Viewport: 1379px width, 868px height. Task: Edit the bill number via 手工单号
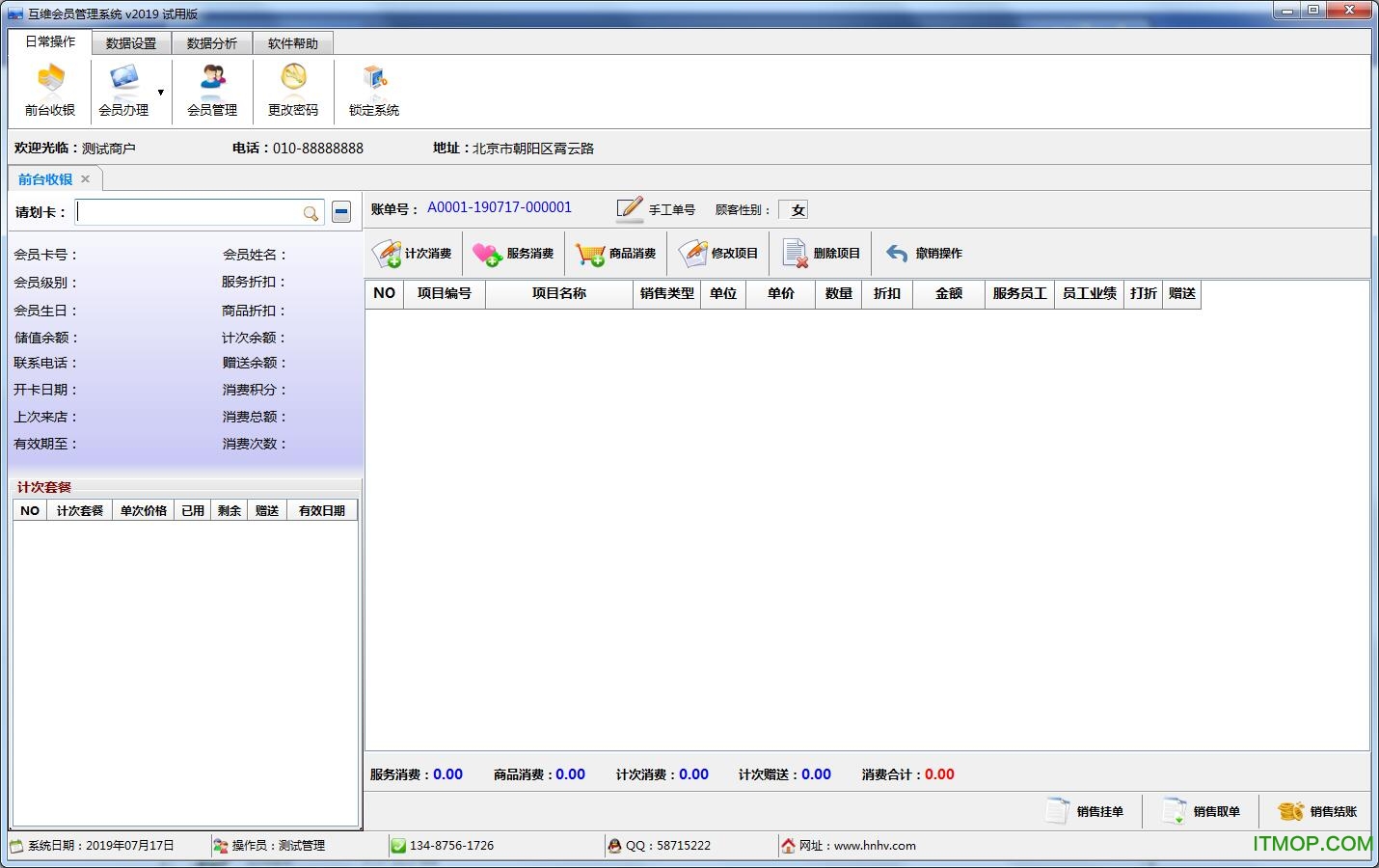656,208
